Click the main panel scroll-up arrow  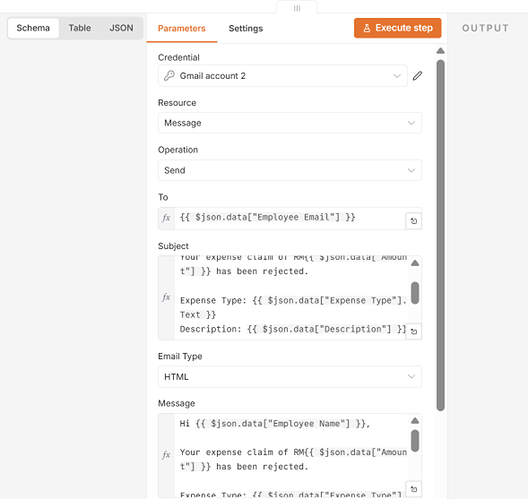[440, 51]
